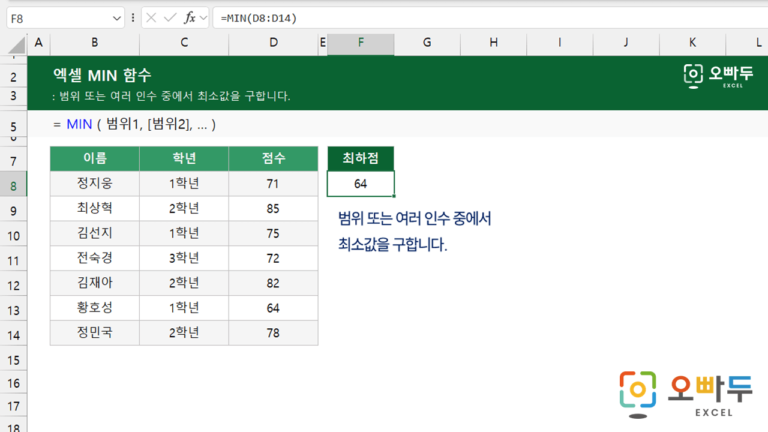This screenshot has width=768, height=432.
Task: Click grade cell in 정지웅 row
Action: [184, 184]
